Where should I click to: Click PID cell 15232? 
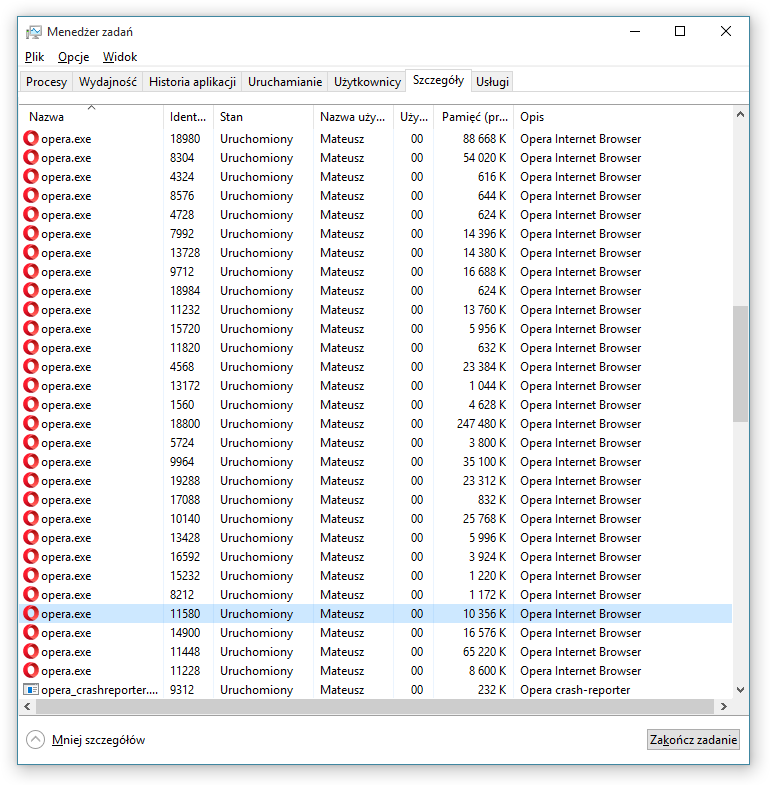[185, 575]
